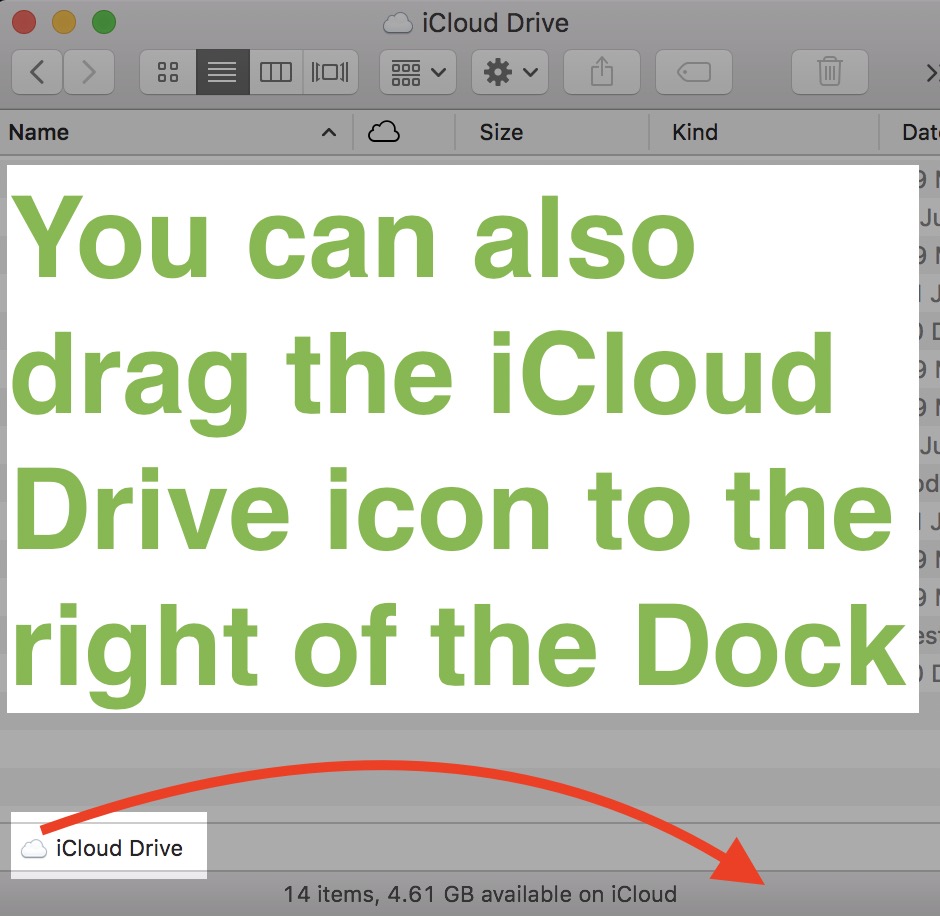Switch to column view
The image size is (940, 916).
[276, 71]
